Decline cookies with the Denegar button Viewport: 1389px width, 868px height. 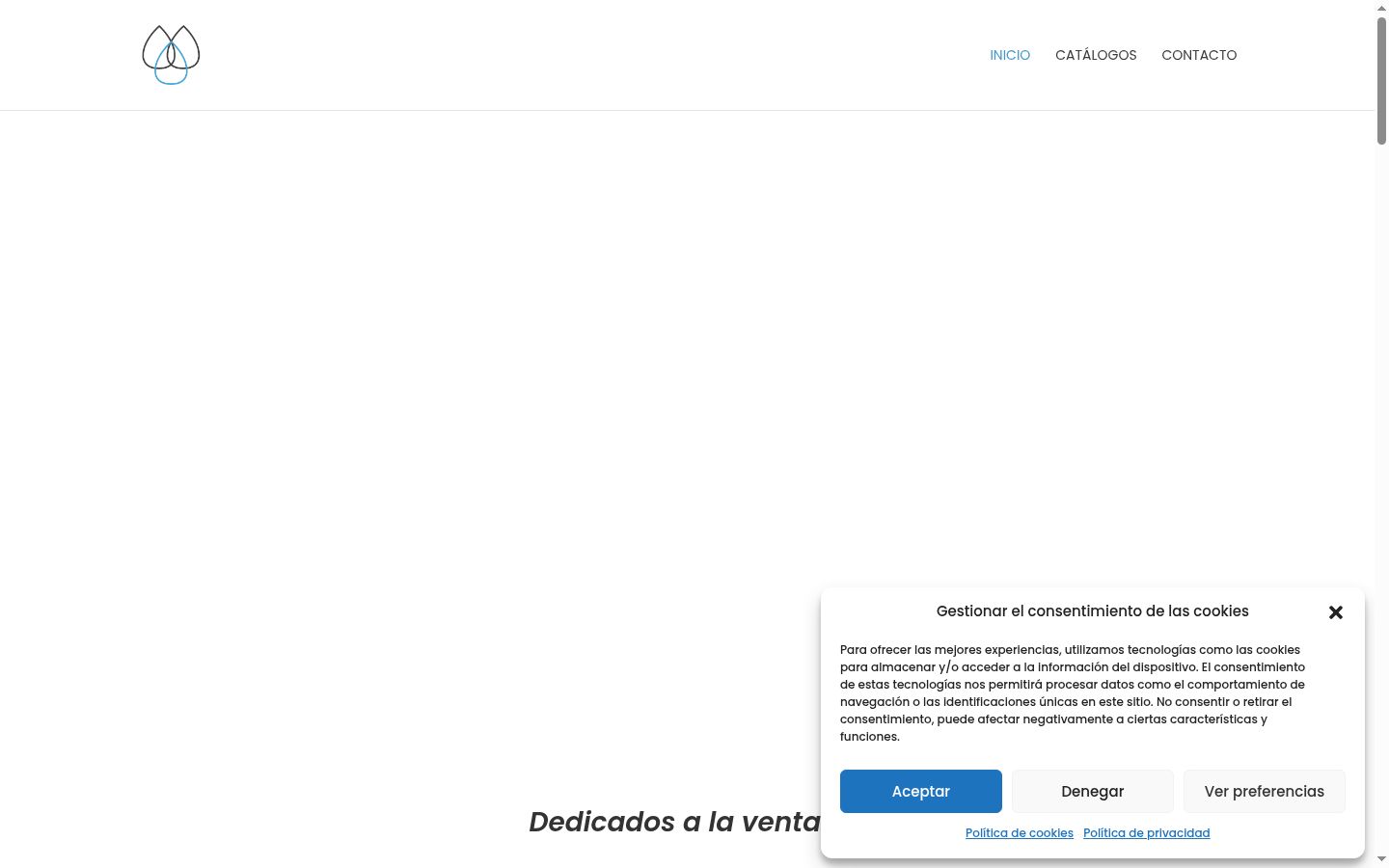[1093, 791]
